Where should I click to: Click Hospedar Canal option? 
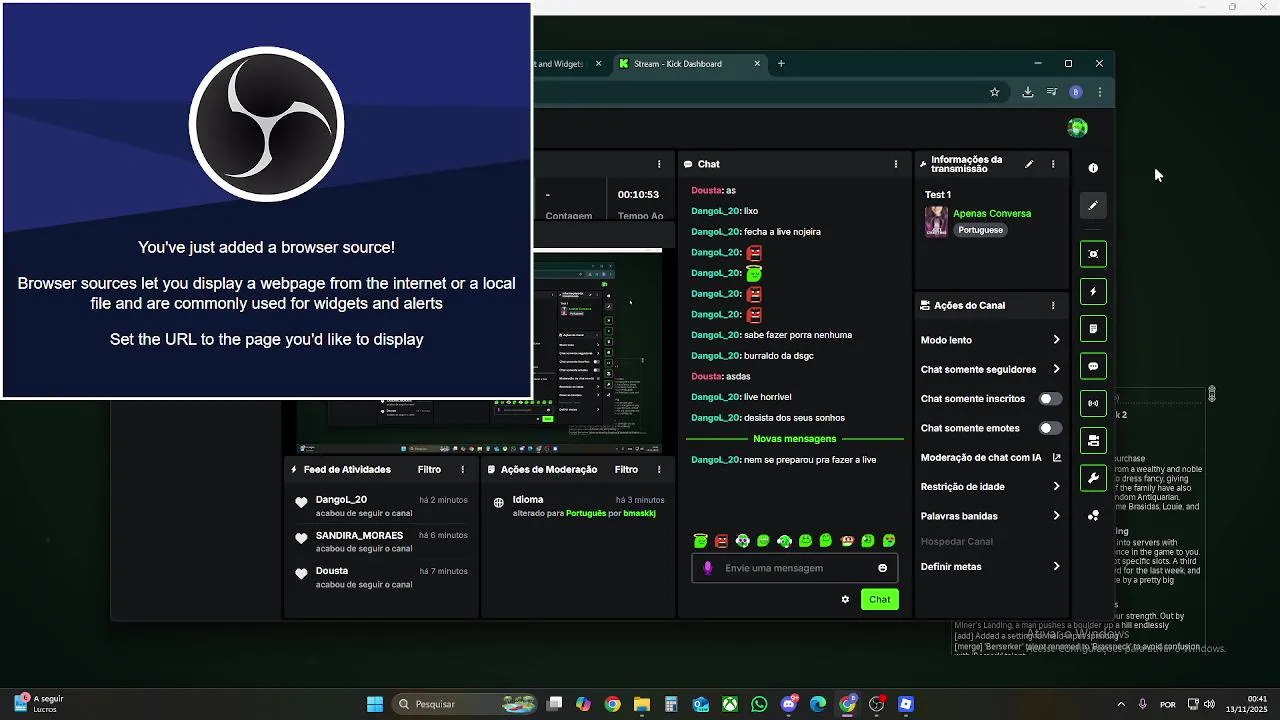(957, 542)
